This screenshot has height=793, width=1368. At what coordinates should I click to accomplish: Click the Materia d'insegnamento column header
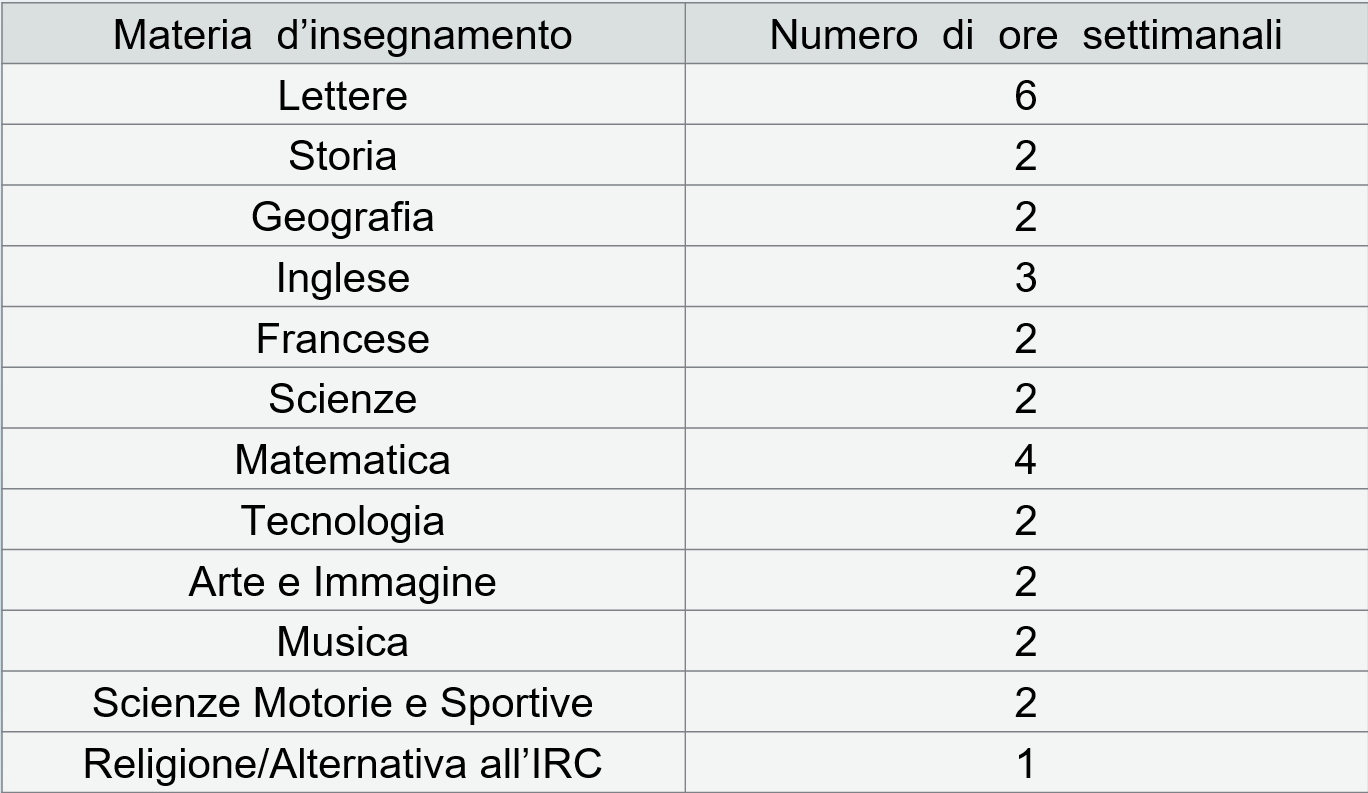pyautogui.click(x=342, y=35)
